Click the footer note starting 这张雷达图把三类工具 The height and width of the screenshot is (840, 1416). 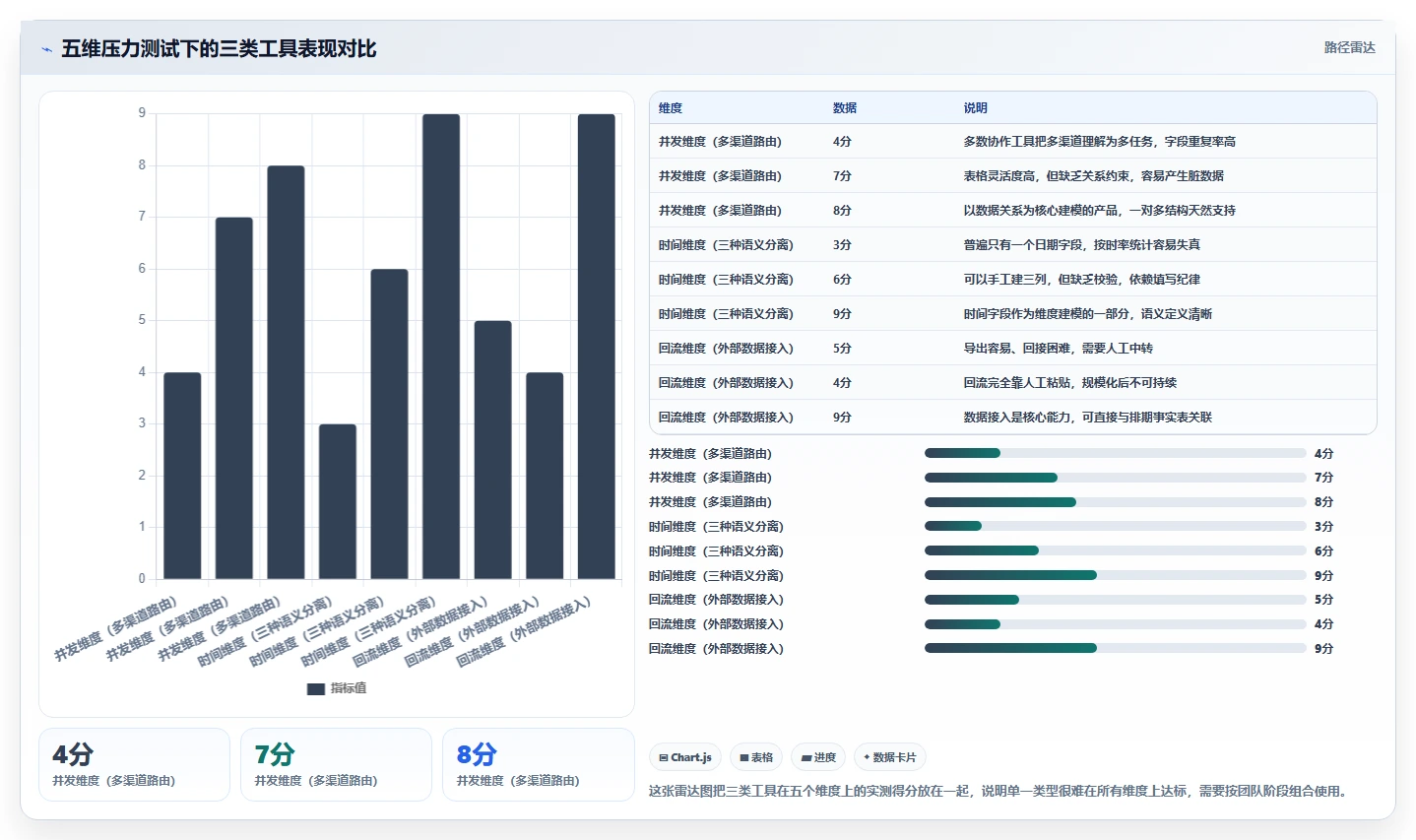click(1000, 791)
